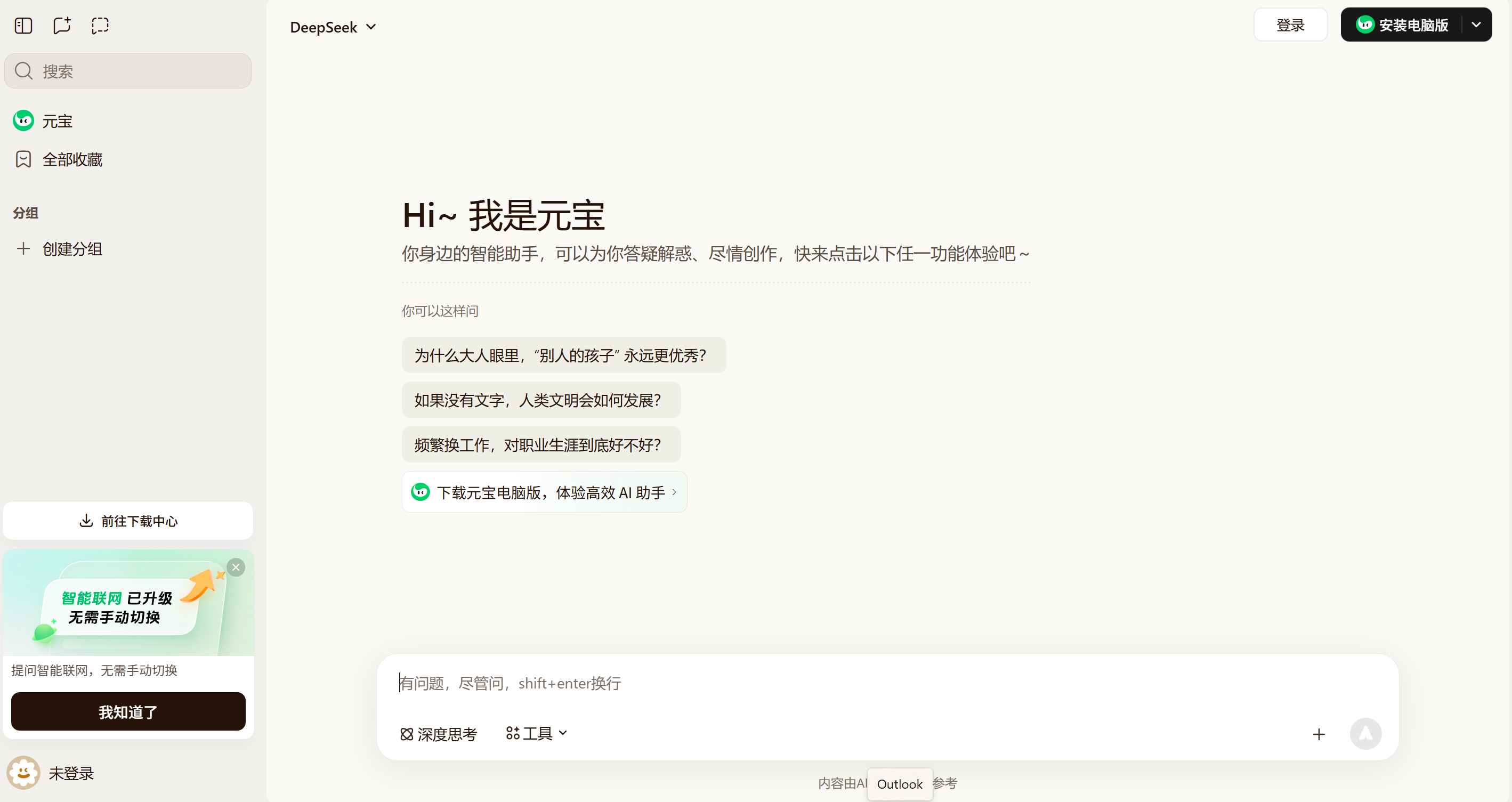The image size is (1512, 802).
Task: Focus the 搜索 search field
Action: [128, 71]
